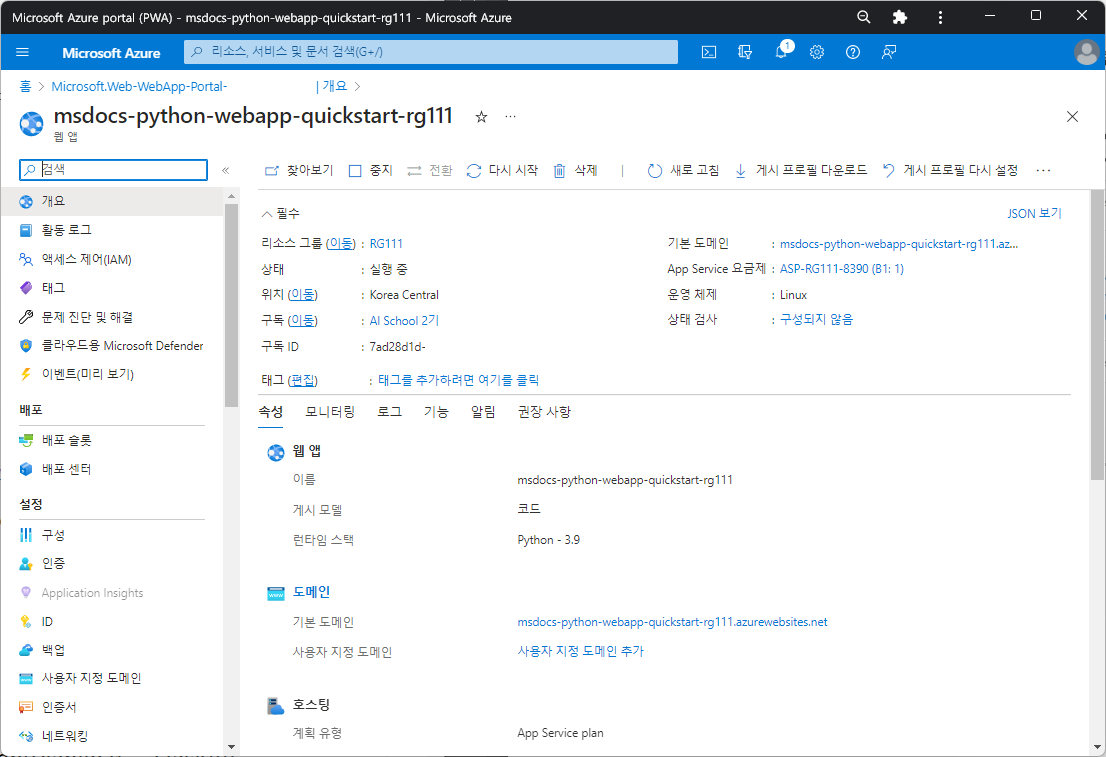Collapse the left navigation menu

pos(226,170)
